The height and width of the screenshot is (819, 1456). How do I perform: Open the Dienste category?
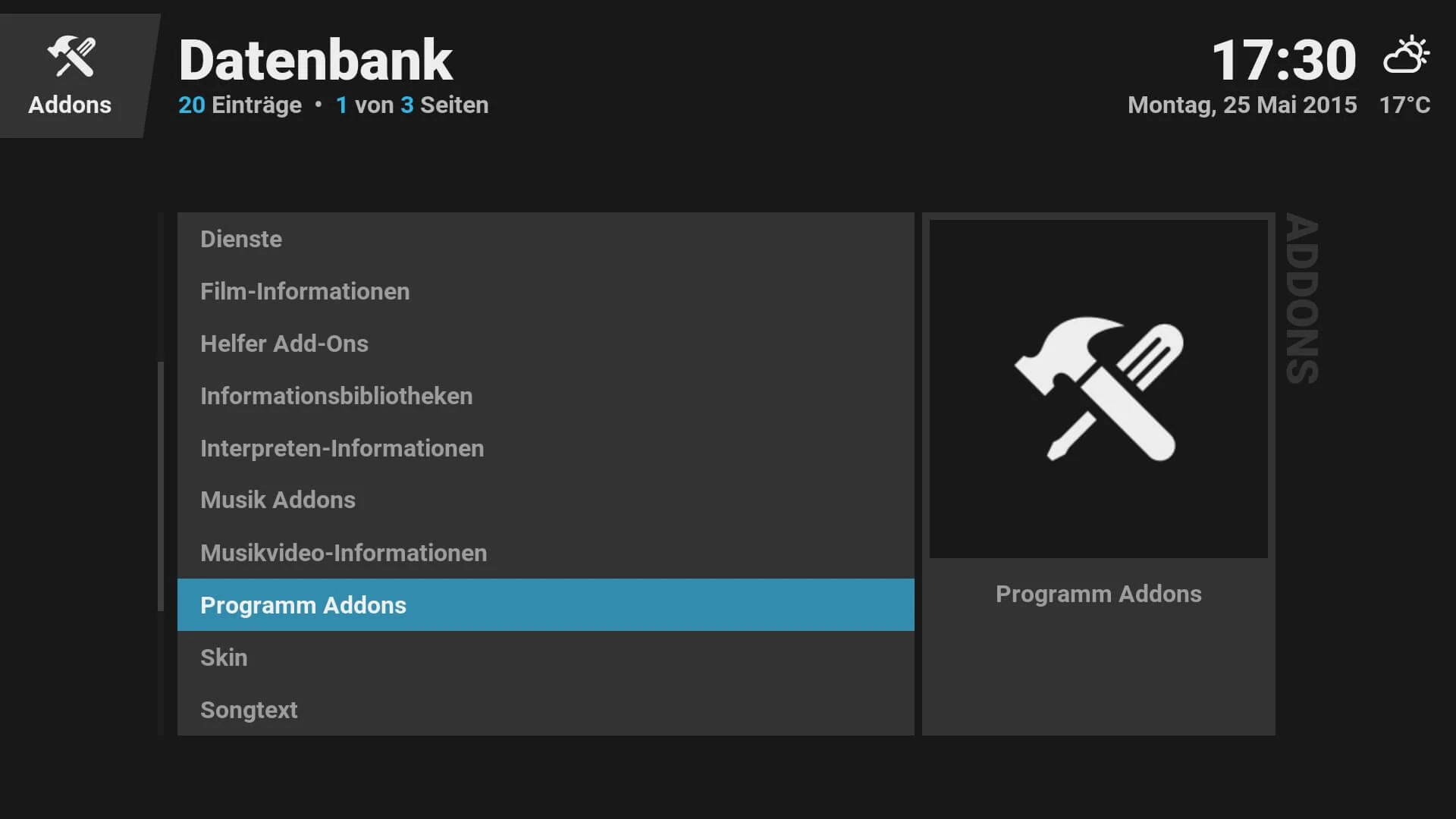pos(545,239)
